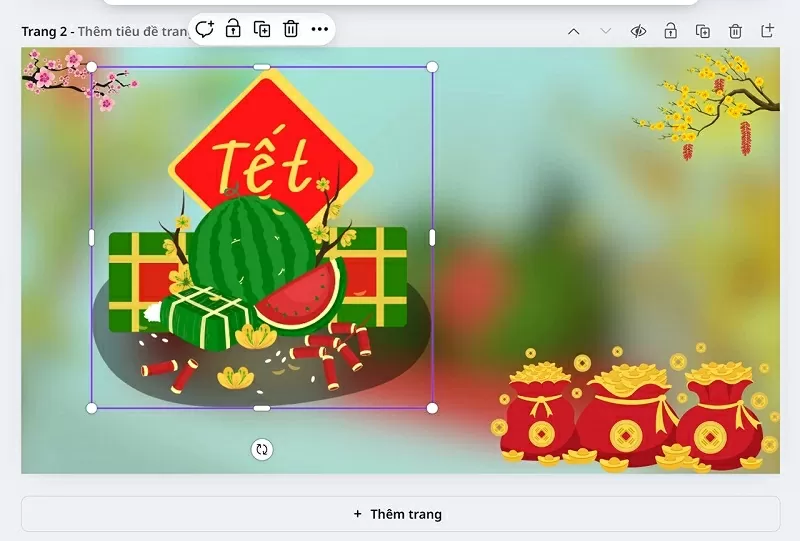Duplicate the selected element in floating toolbar

(x=262, y=29)
